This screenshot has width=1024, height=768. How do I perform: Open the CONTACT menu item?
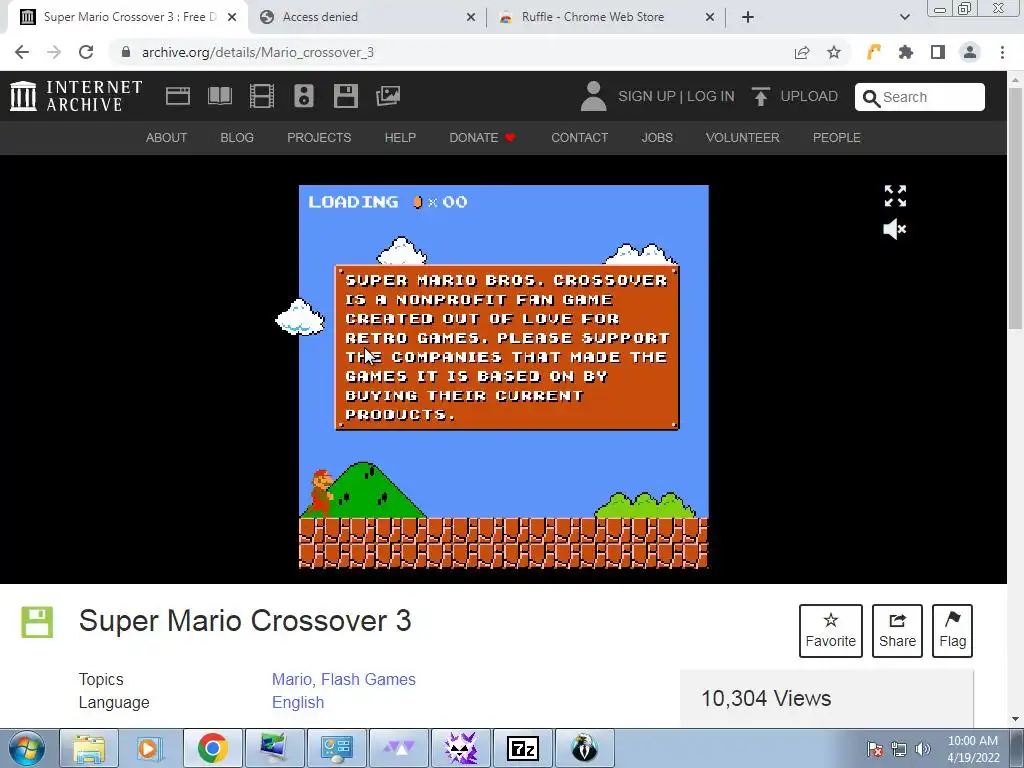click(x=579, y=138)
